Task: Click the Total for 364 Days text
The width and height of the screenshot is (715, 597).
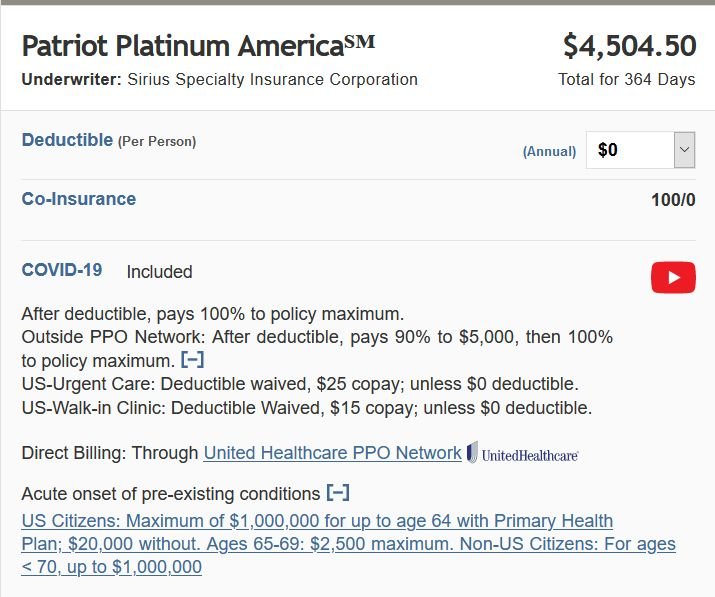Action: pos(627,79)
